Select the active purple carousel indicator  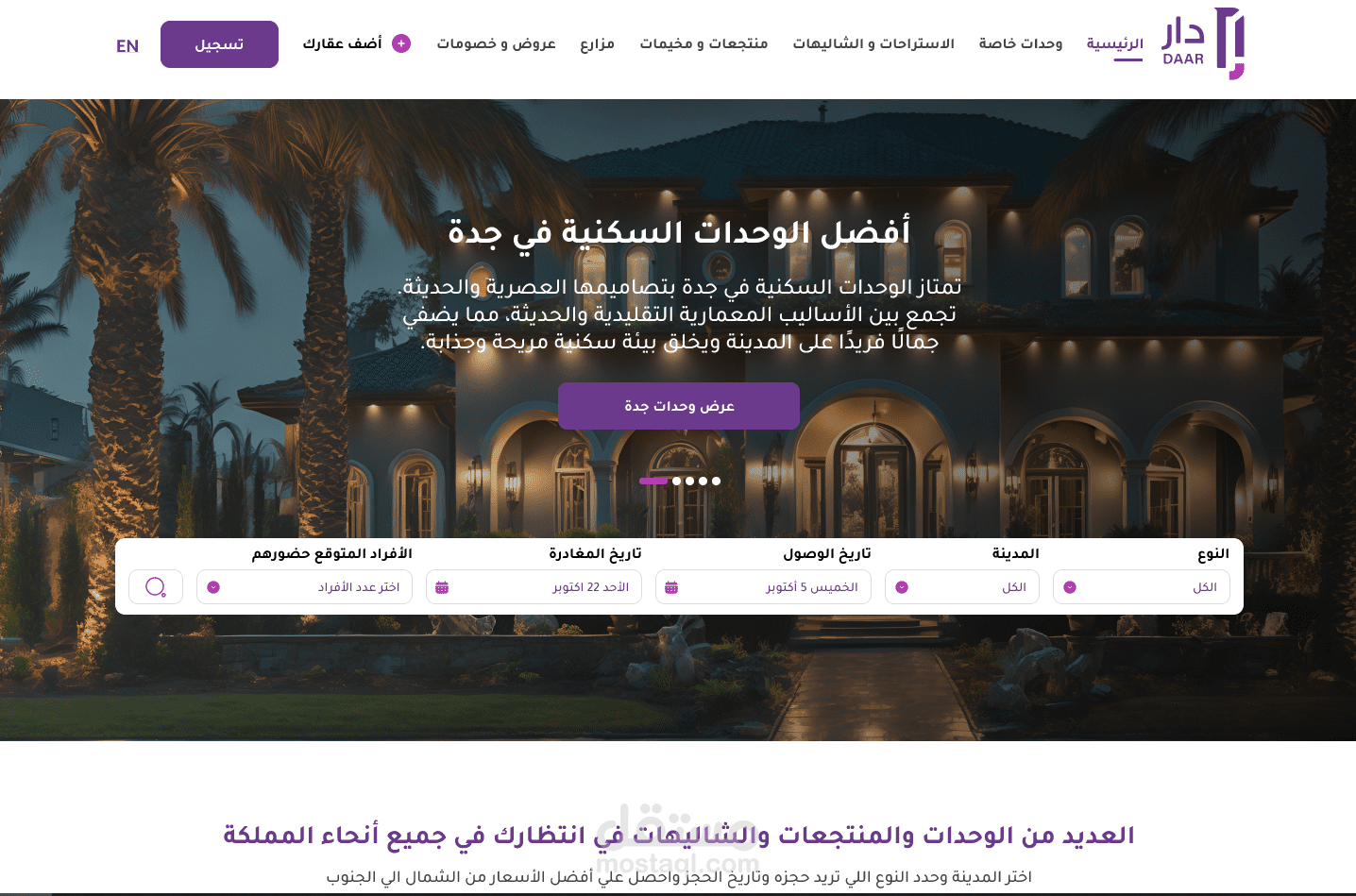(x=653, y=481)
